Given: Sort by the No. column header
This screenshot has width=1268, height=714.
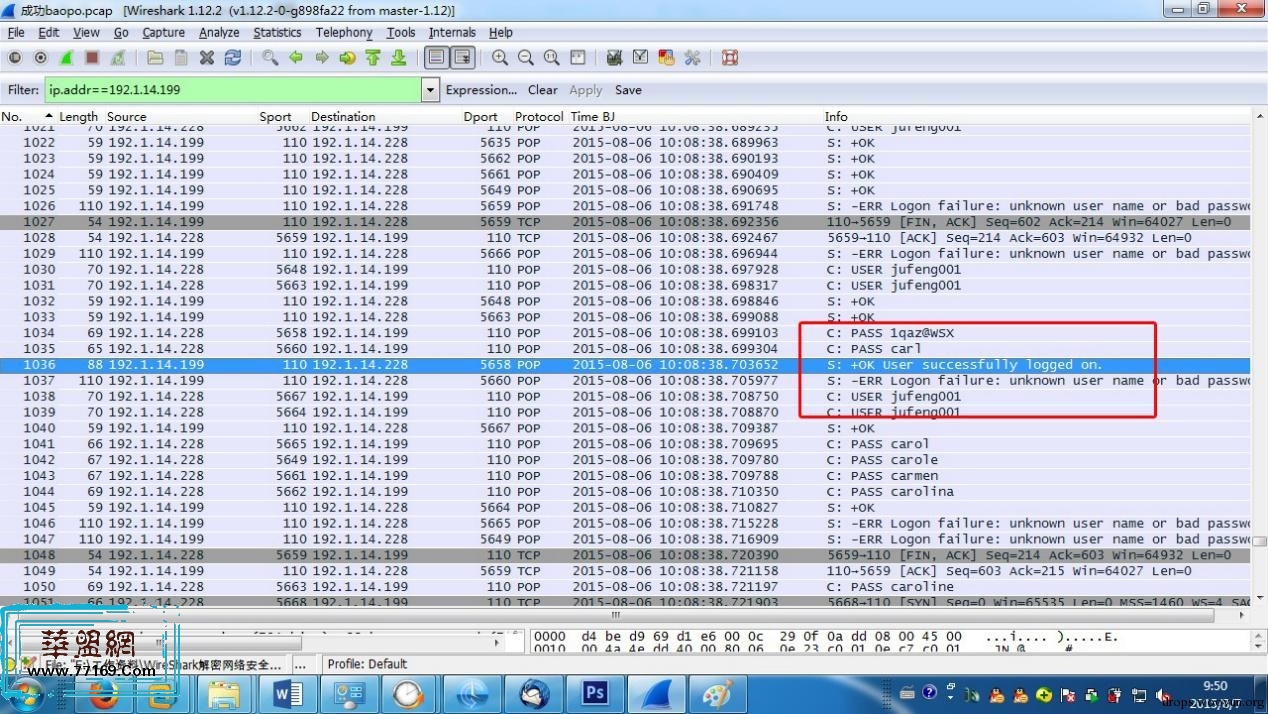Looking at the screenshot, I should pyautogui.click(x=12, y=117).
